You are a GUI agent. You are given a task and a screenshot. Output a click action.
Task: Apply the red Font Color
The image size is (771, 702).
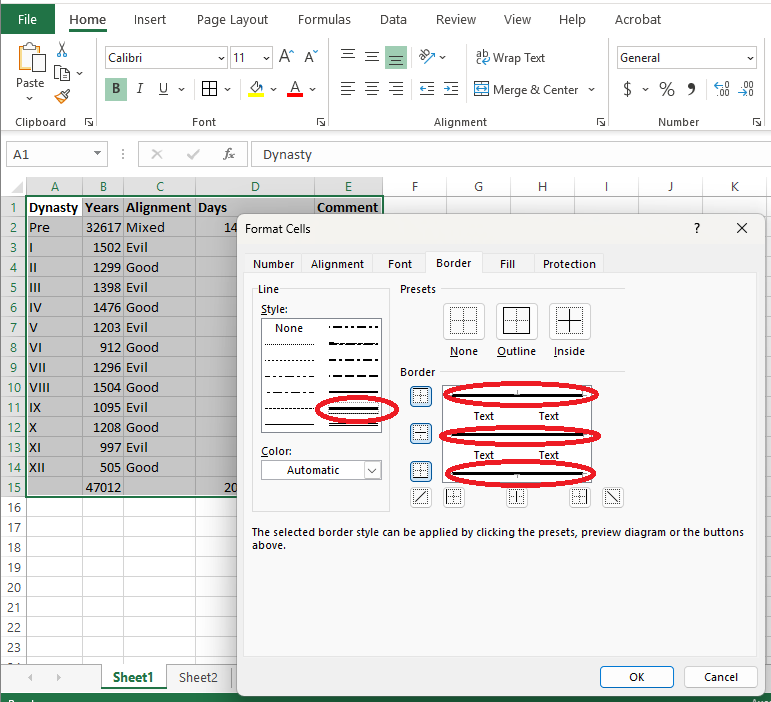tap(295, 89)
